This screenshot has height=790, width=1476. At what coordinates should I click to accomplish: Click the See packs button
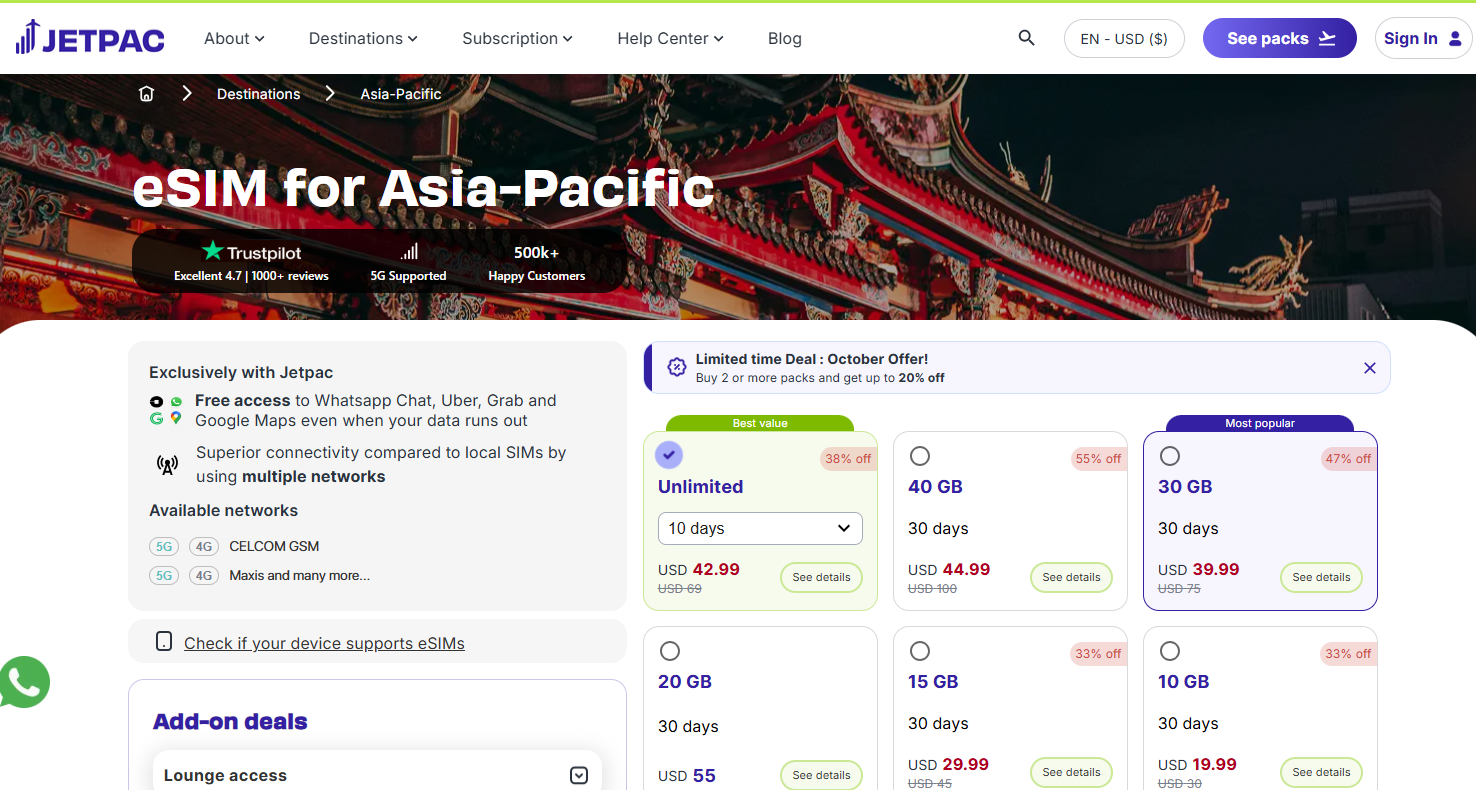pyautogui.click(x=1279, y=39)
